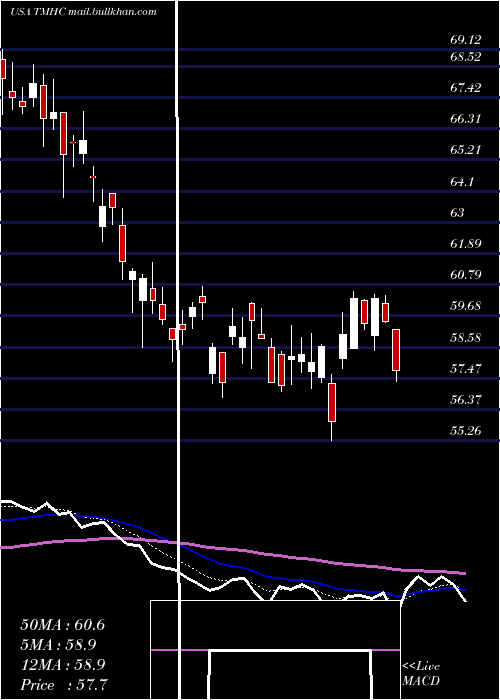Click the '50MA : 60.6' readout
The width and height of the screenshot is (500, 700).
(x=63, y=625)
